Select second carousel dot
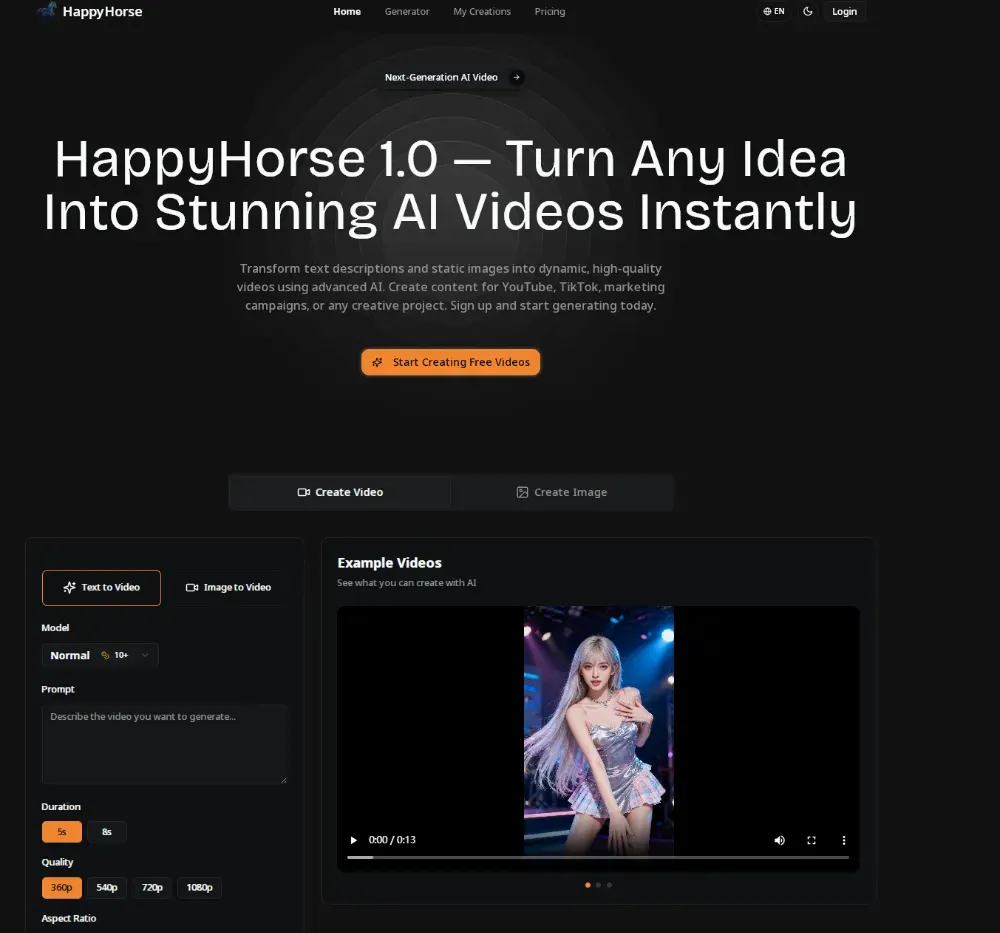Image resolution: width=1000 pixels, height=933 pixels. (x=598, y=885)
